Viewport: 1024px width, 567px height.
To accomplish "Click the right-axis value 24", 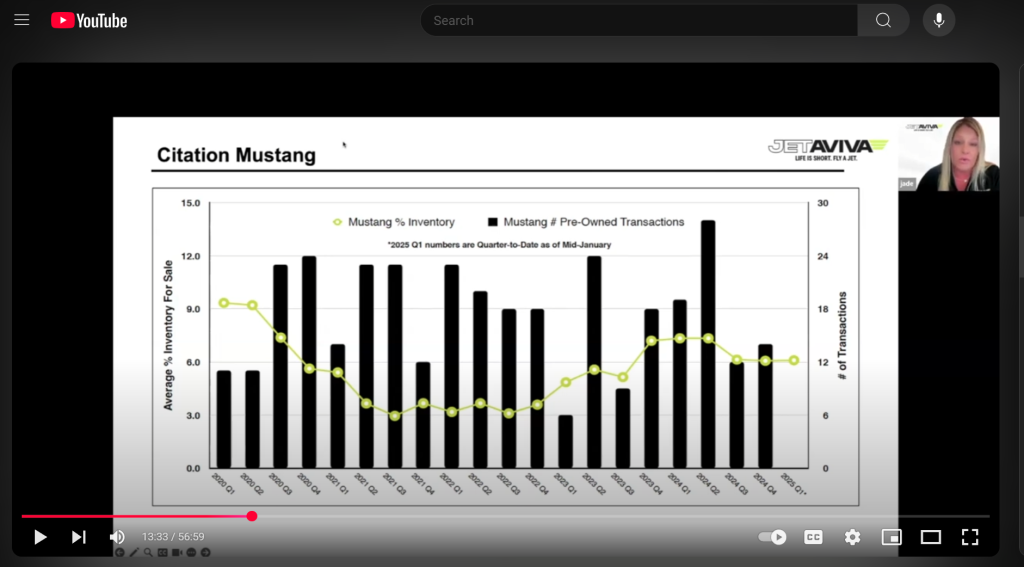I will click(x=823, y=256).
